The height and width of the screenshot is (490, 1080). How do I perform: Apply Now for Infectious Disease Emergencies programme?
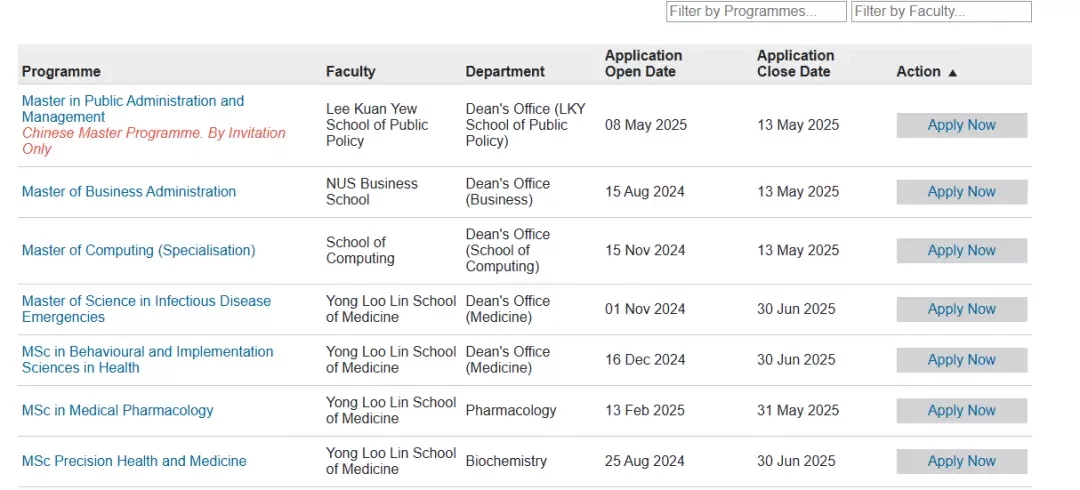(x=962, y=309)
